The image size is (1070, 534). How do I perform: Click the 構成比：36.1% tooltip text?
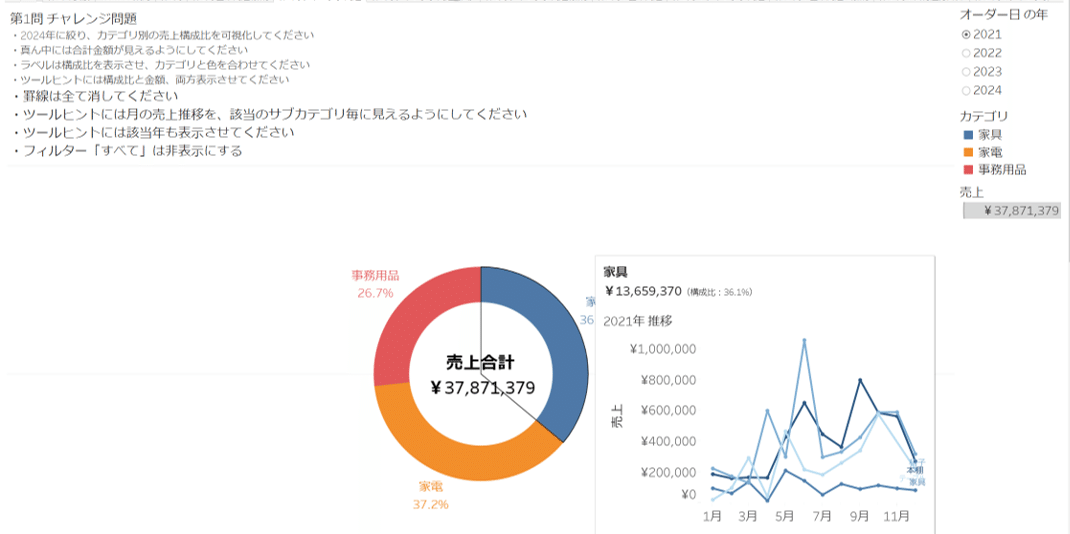(x=719, y=292)
